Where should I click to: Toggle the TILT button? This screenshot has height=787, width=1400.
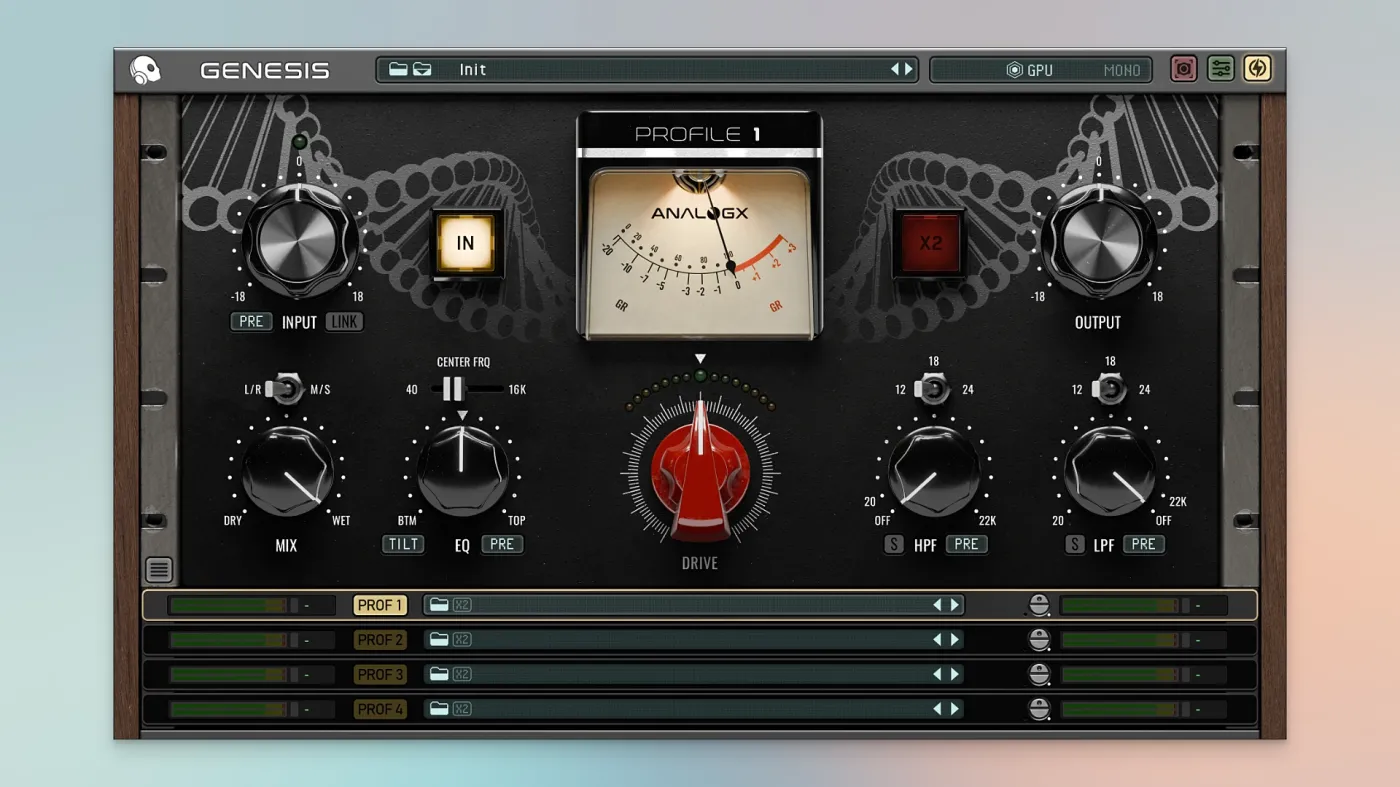pos(403,544)
